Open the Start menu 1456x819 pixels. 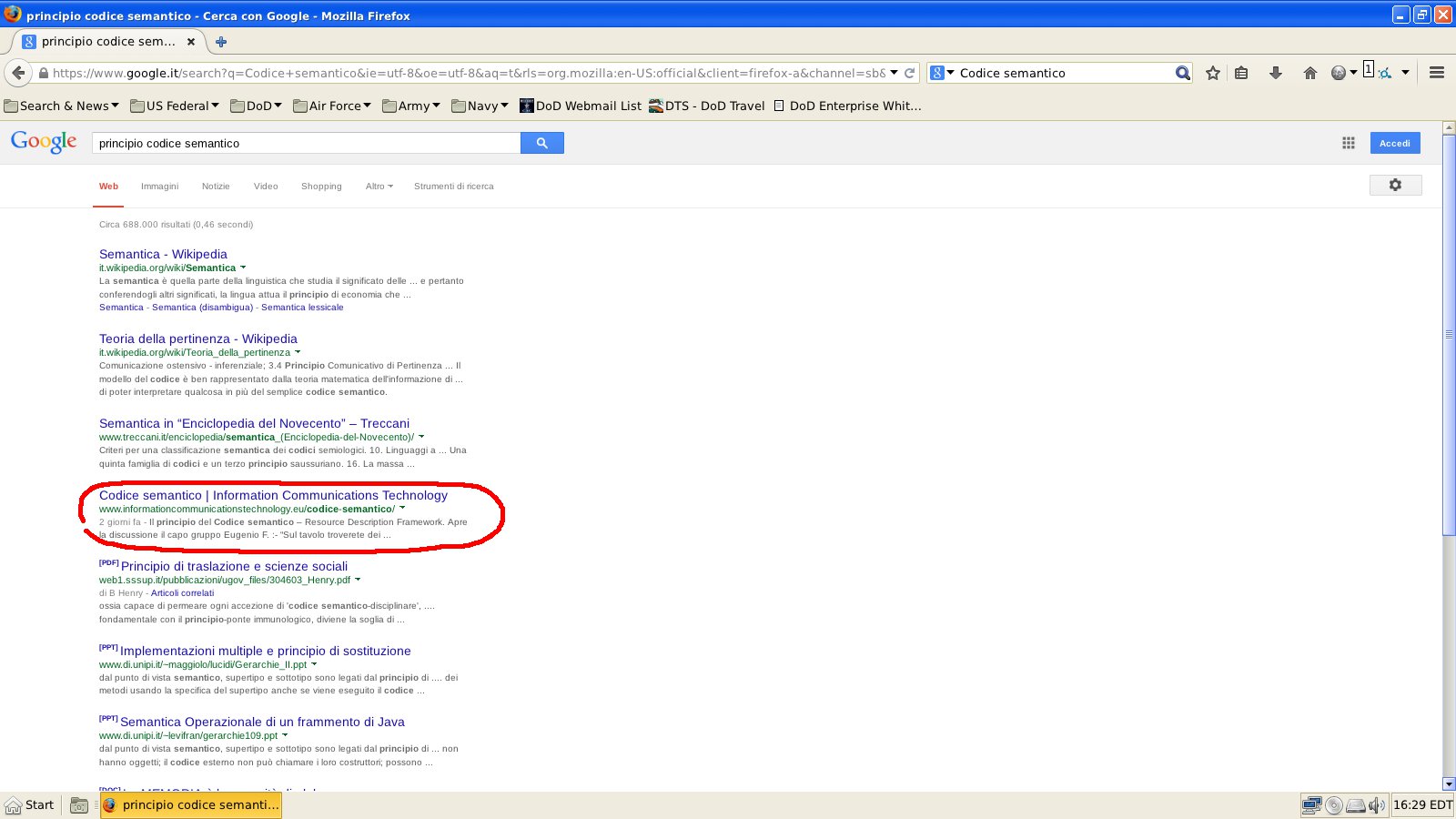point(30,805)
